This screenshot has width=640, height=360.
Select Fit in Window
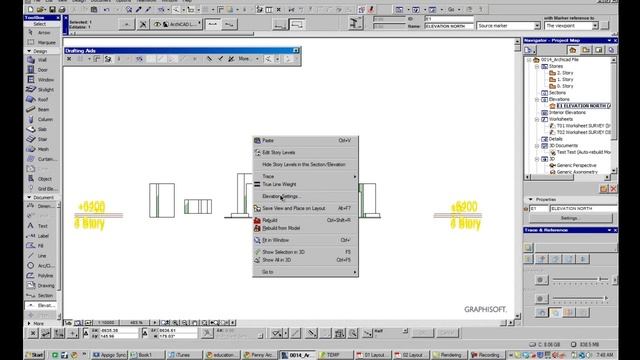click(x=305, y=240)
